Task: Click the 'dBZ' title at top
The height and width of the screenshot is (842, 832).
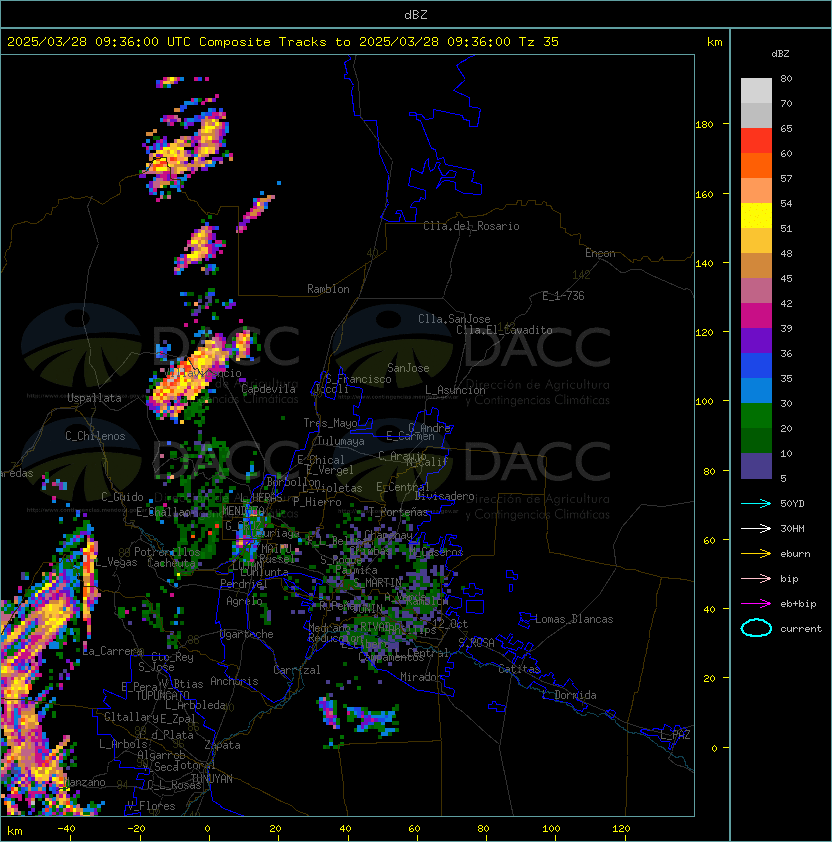Action: (416, 14)
